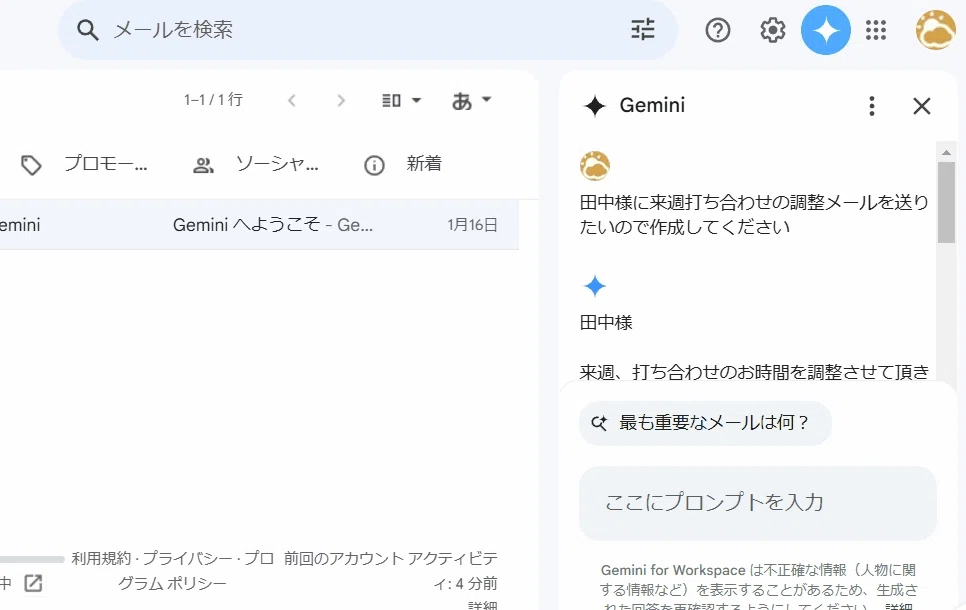Open the Google apps grid

[x=875, y=30]
